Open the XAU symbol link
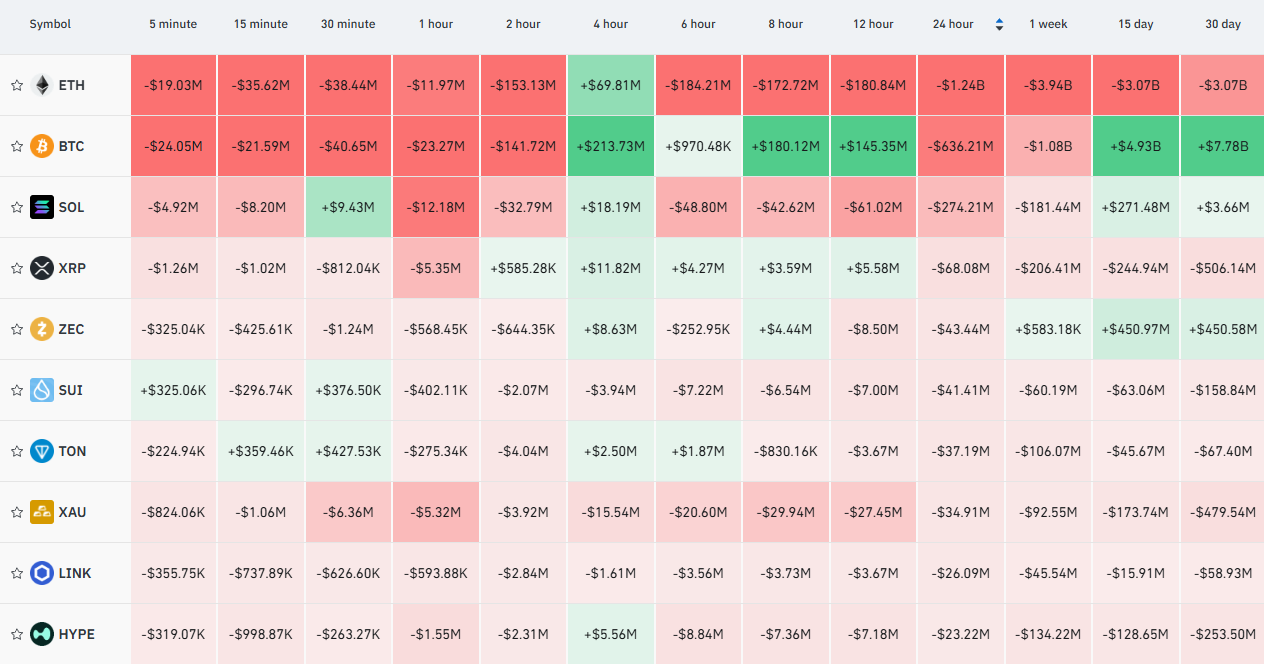This screenshot has height=664, width=1264. click(x=72, y=512)
